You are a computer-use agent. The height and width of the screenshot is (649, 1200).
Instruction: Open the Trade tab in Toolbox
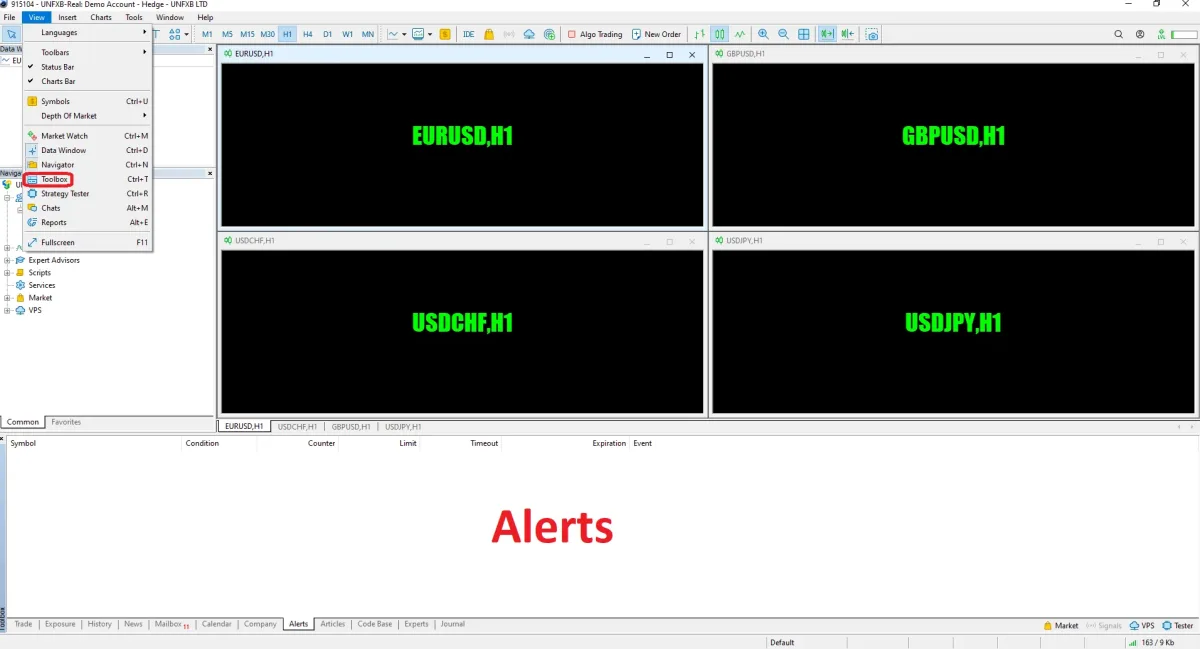click(x=23, y=624)
